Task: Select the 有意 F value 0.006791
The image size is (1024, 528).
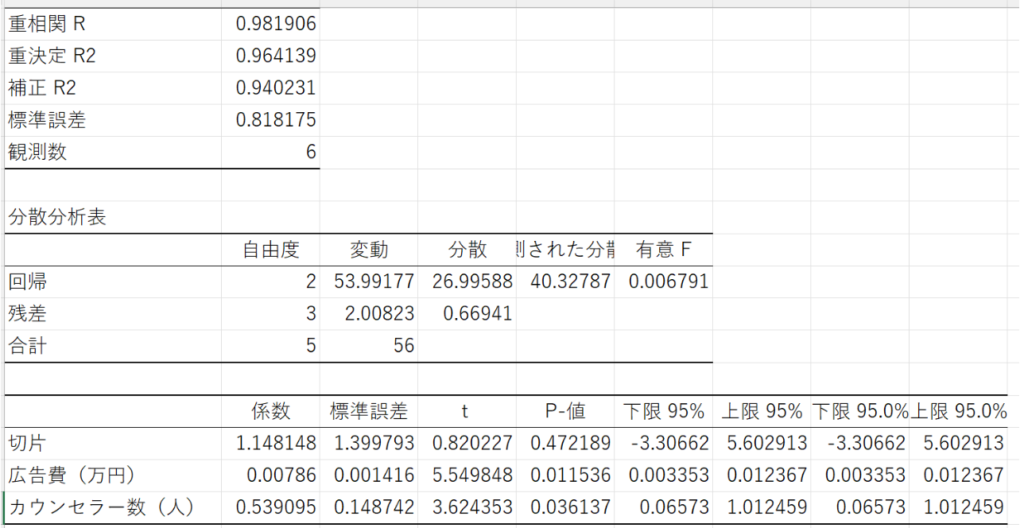Action: [668, 282]
